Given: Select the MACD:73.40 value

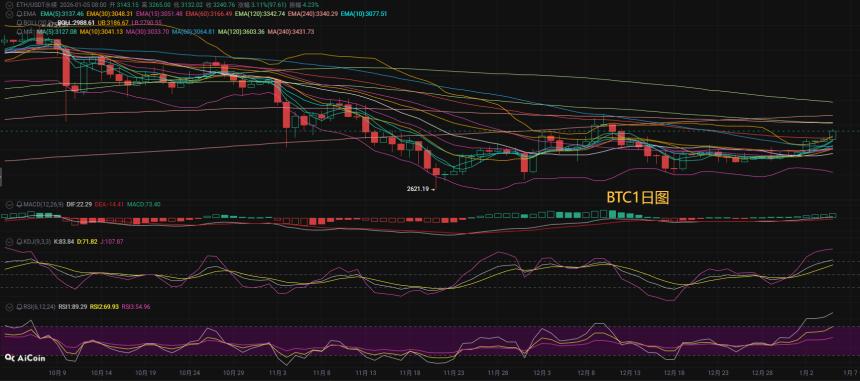Looking at the screenshot, I should 144,204.
